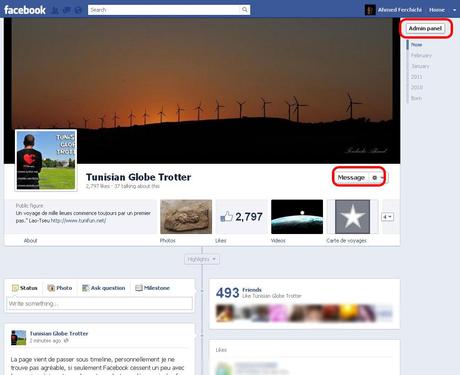This screenshot has height=375, width=460.
Task: Open messages icon in top bar
Action: 67,10
